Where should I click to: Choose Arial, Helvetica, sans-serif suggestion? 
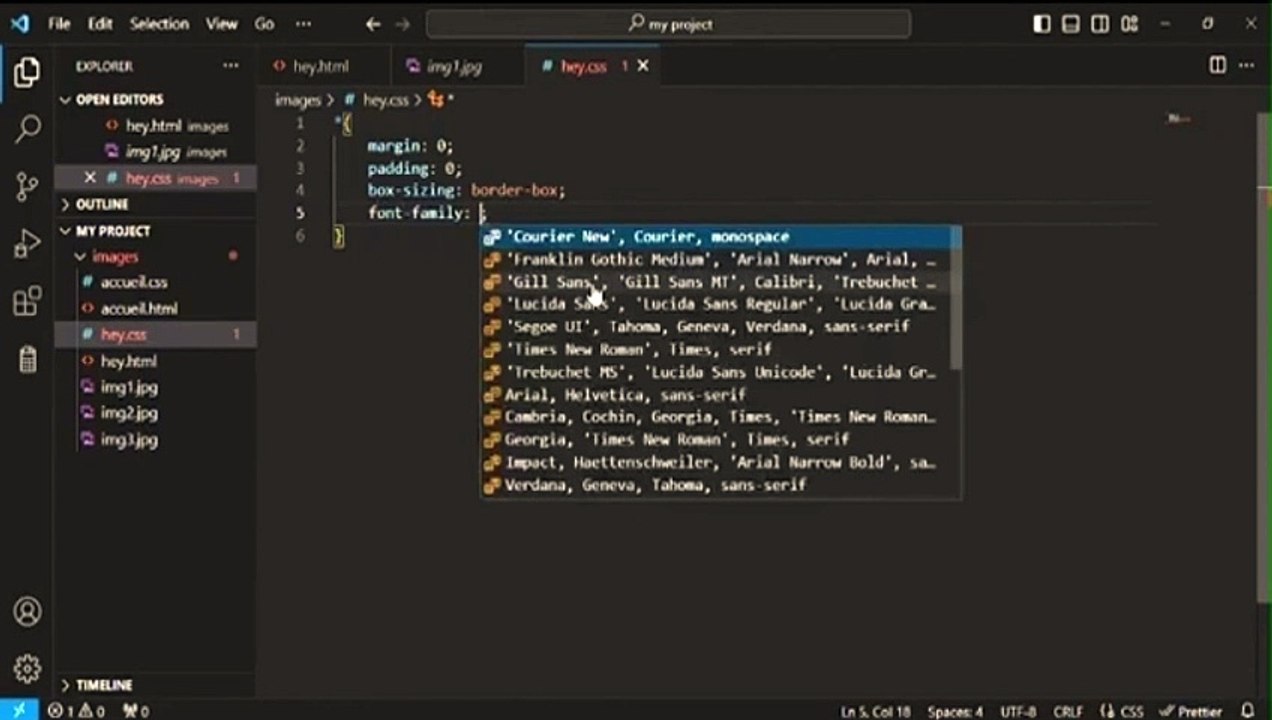coord(714,395)
